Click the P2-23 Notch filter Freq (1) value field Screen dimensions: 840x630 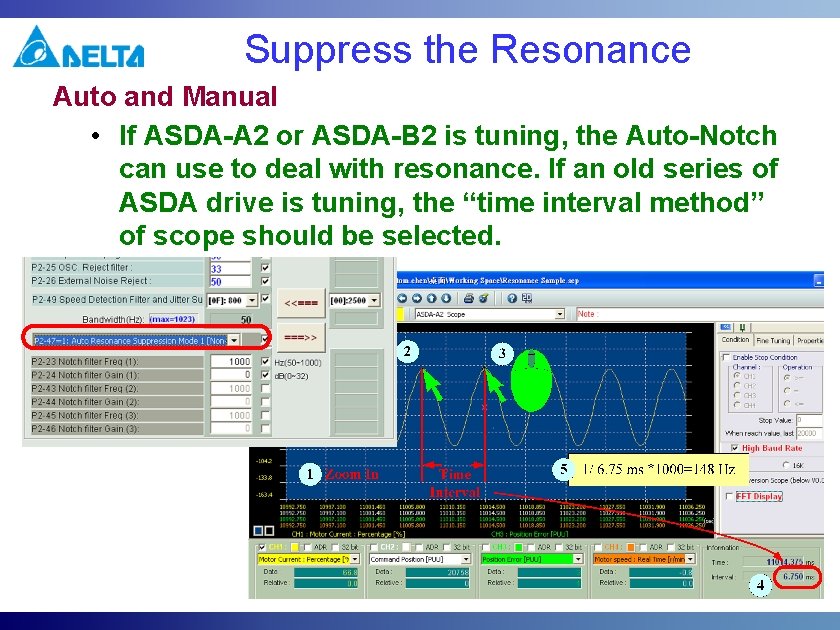[x=231, y=362]
